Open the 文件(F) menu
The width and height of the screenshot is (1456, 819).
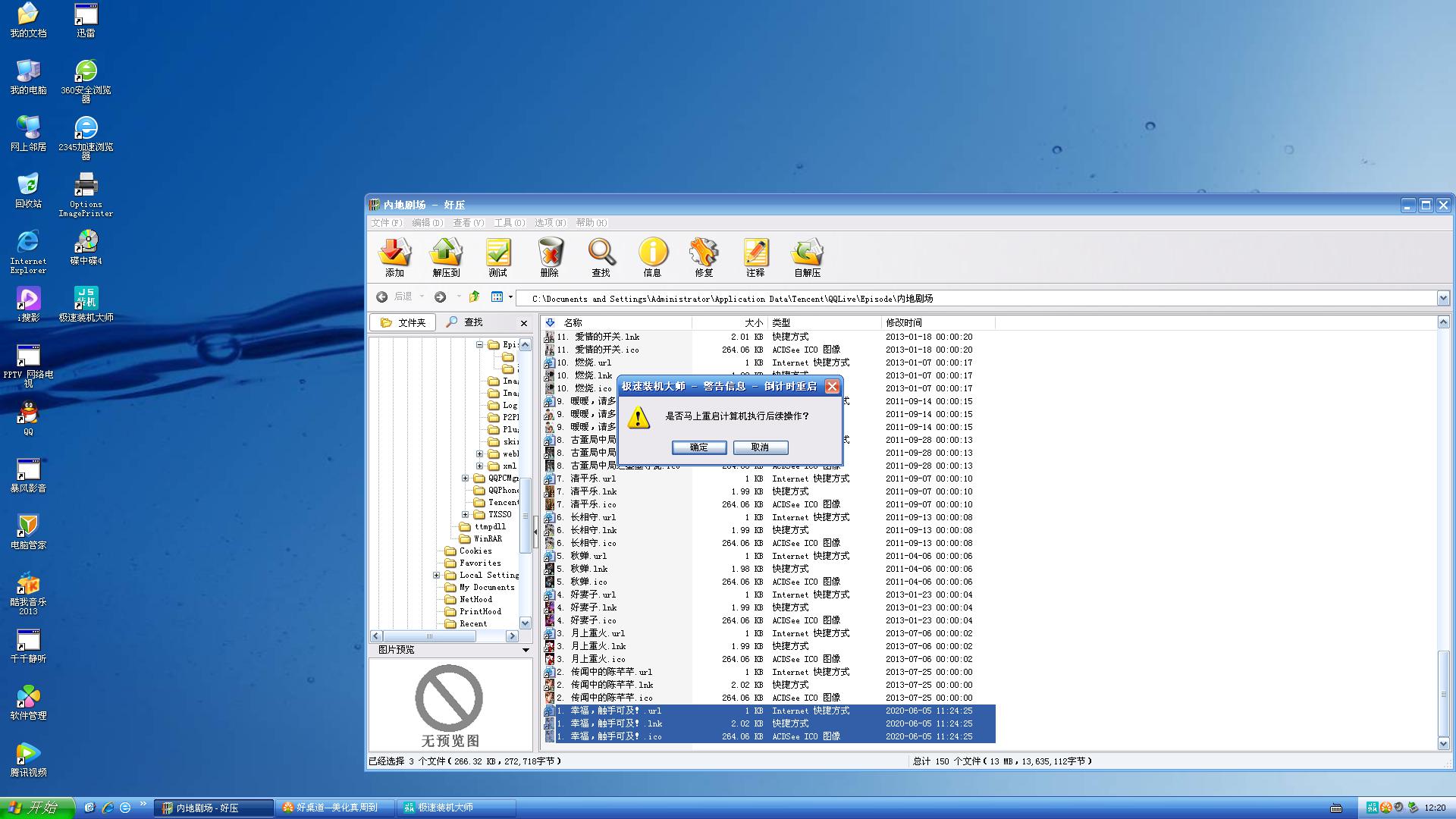387,223
